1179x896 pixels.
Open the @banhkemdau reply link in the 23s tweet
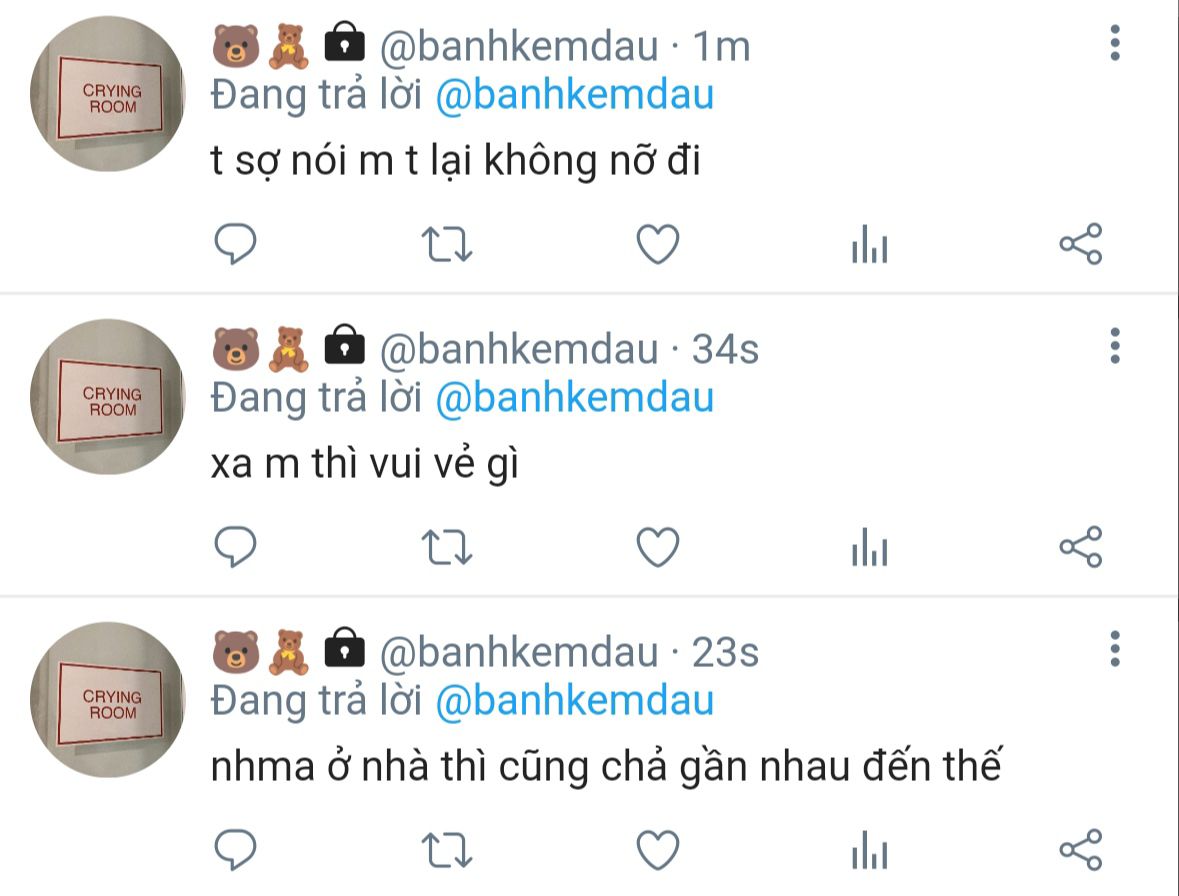coord(574,701)
